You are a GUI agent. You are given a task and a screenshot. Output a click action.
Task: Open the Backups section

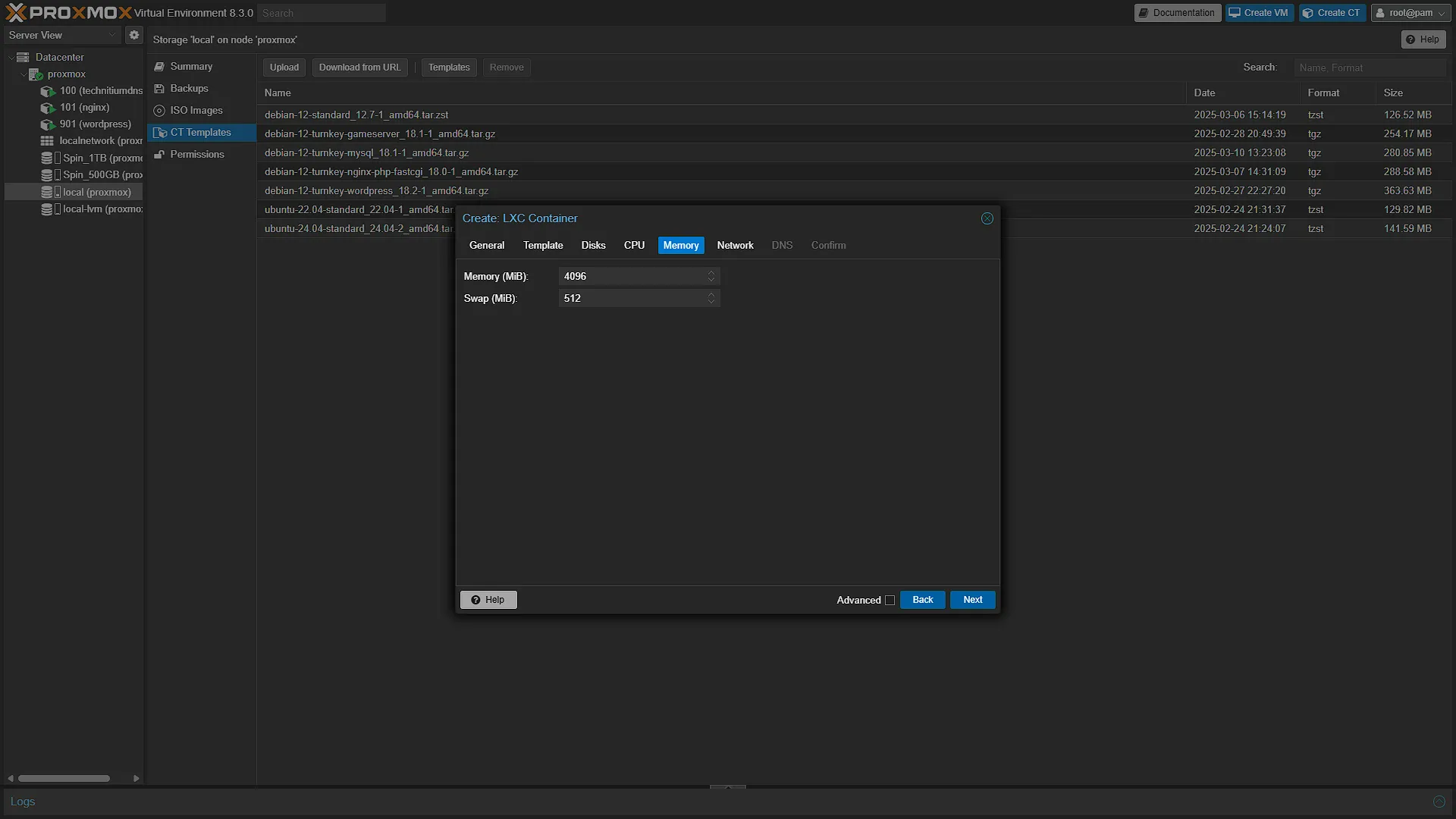201,89
